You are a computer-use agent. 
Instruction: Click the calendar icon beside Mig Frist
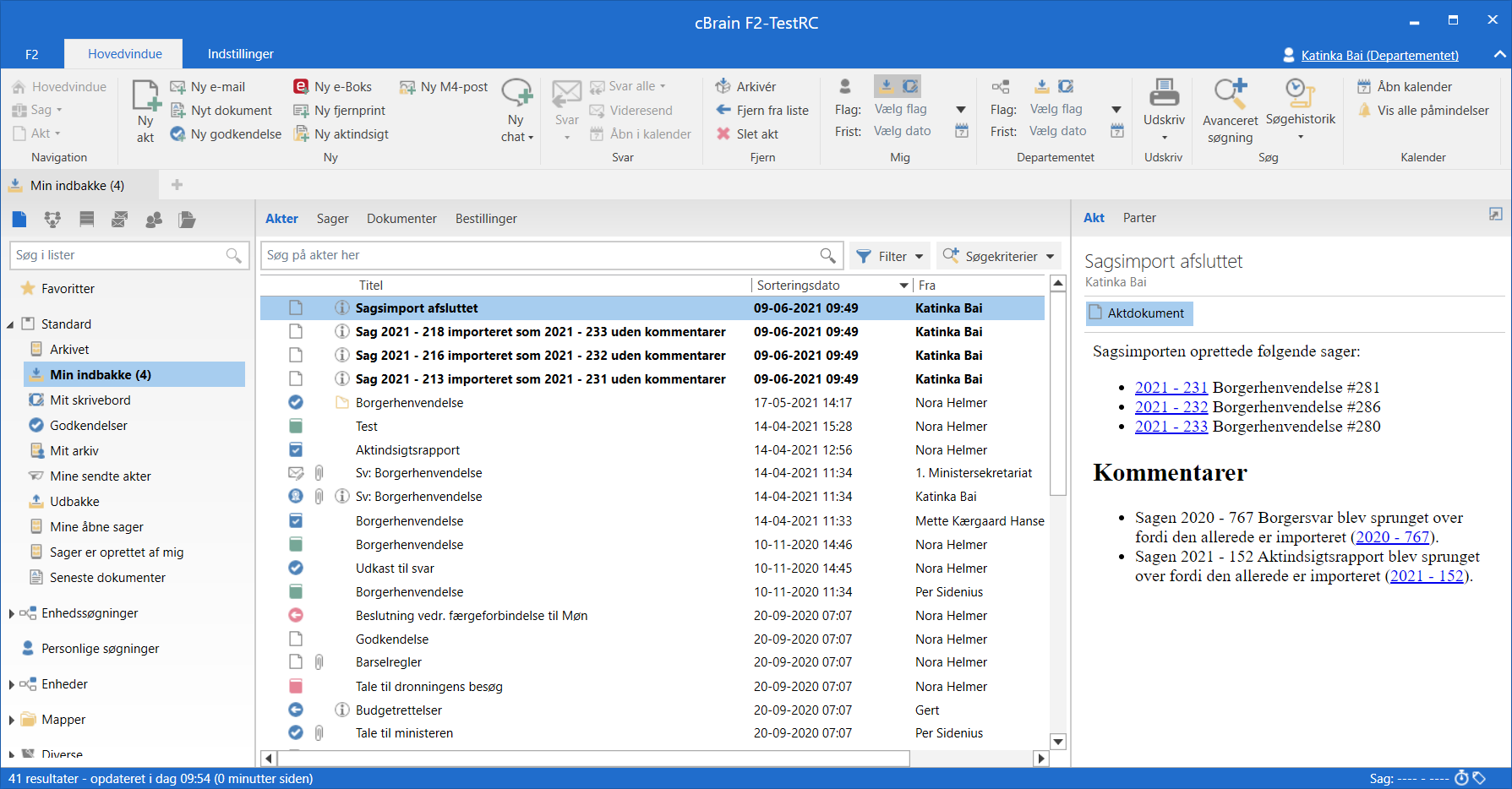962,131
